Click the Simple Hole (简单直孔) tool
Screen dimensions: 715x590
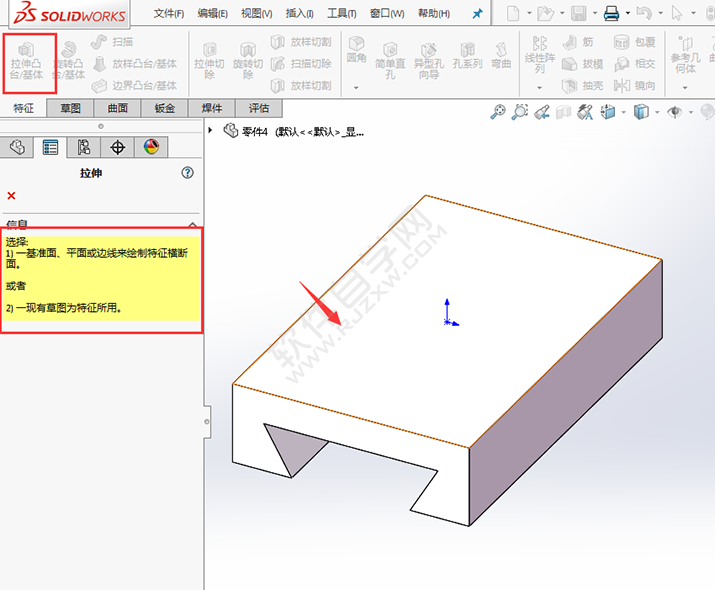[x=390, y=61]
